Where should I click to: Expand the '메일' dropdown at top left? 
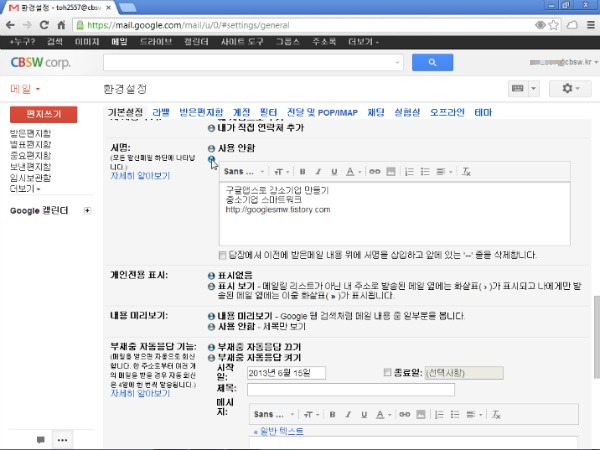(x=25, y=89)
